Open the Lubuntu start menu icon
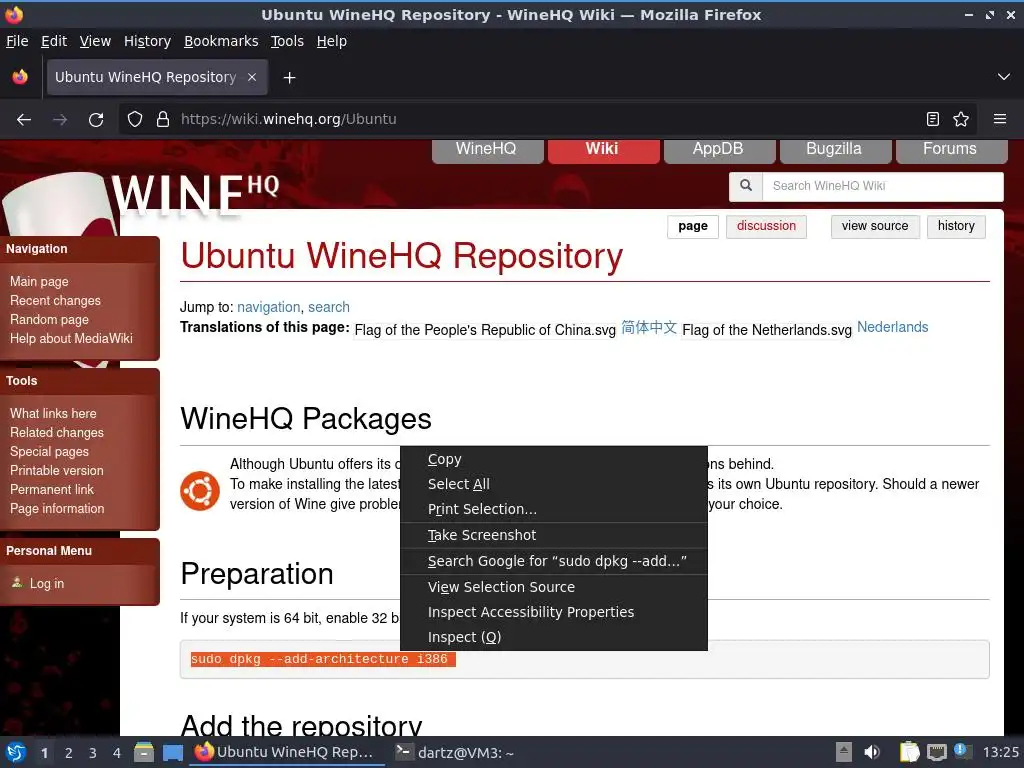 (16, 753)
